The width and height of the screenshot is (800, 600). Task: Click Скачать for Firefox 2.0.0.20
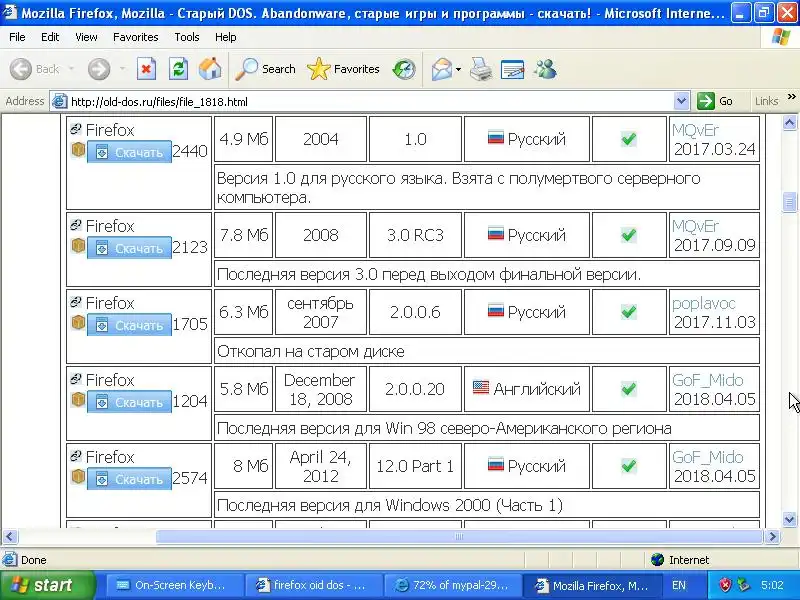[x=129, y=402]
